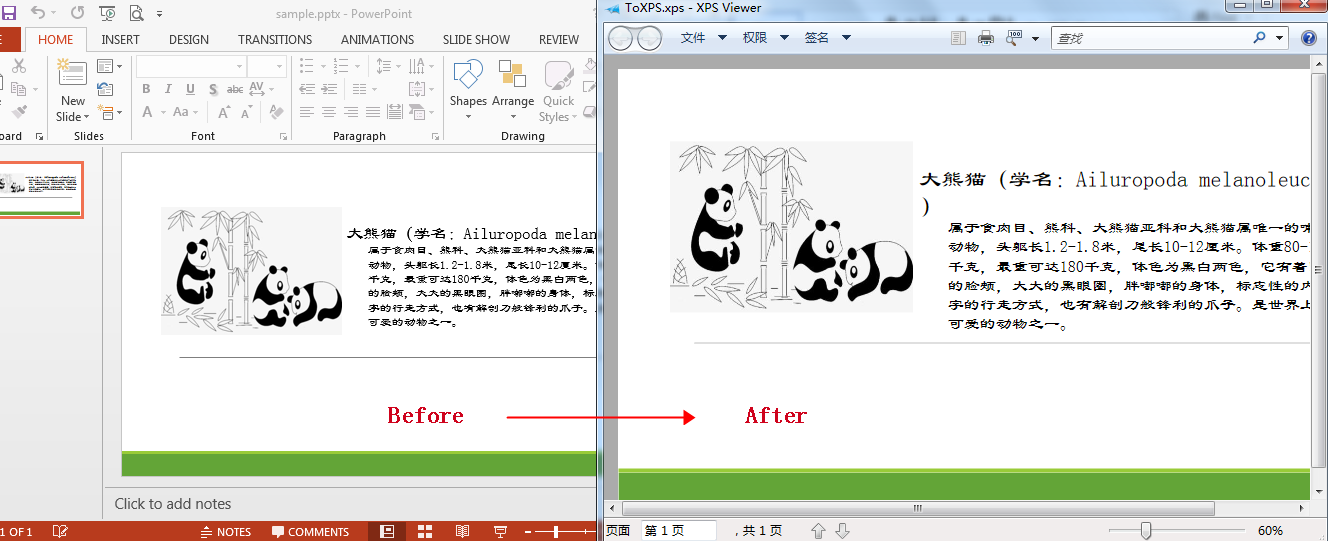The width and height of the screenshot is (1328, 541).
Task: Open the COMMENTS pane
Action: [x=310, y=531]
